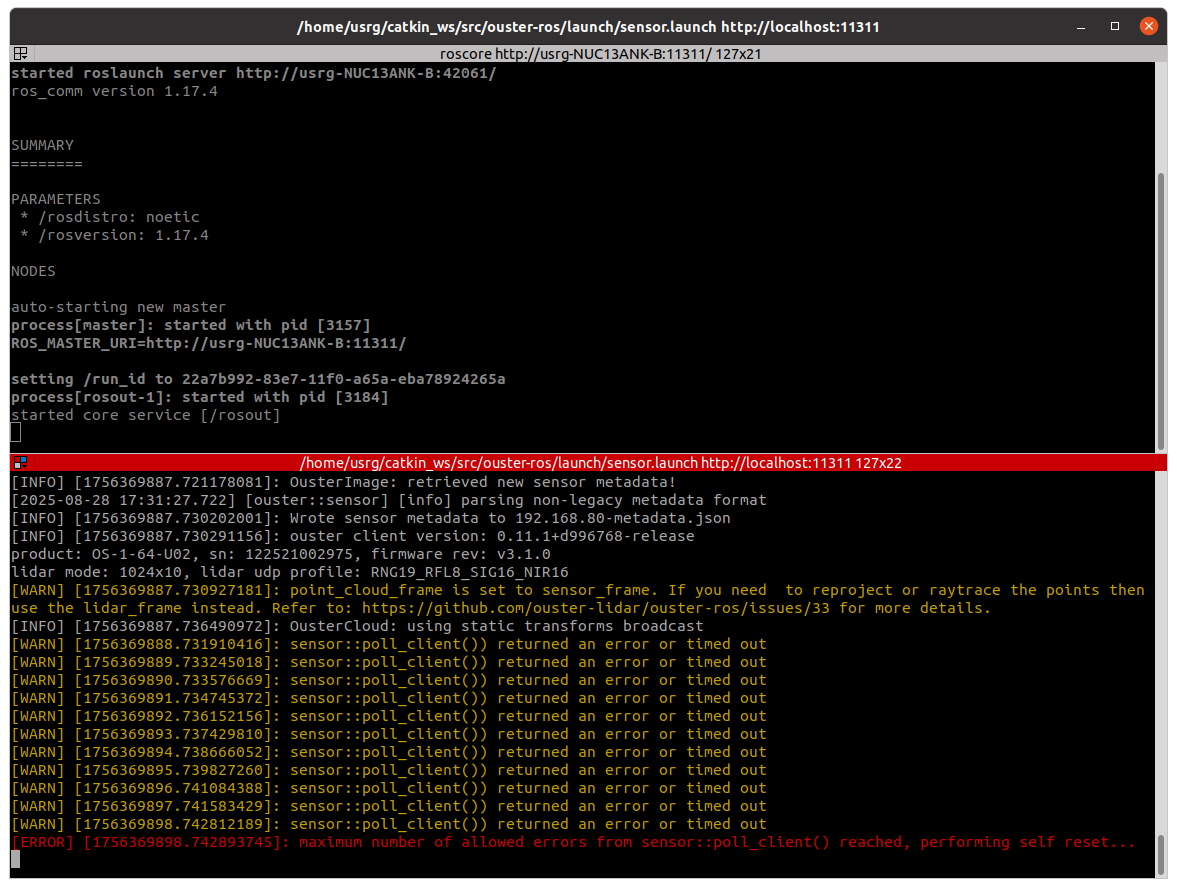Viewport: 1177px width, 888px height.
Task: Click WARN line timestamped 1756369896.741084388
Action: tap(389, 788)
